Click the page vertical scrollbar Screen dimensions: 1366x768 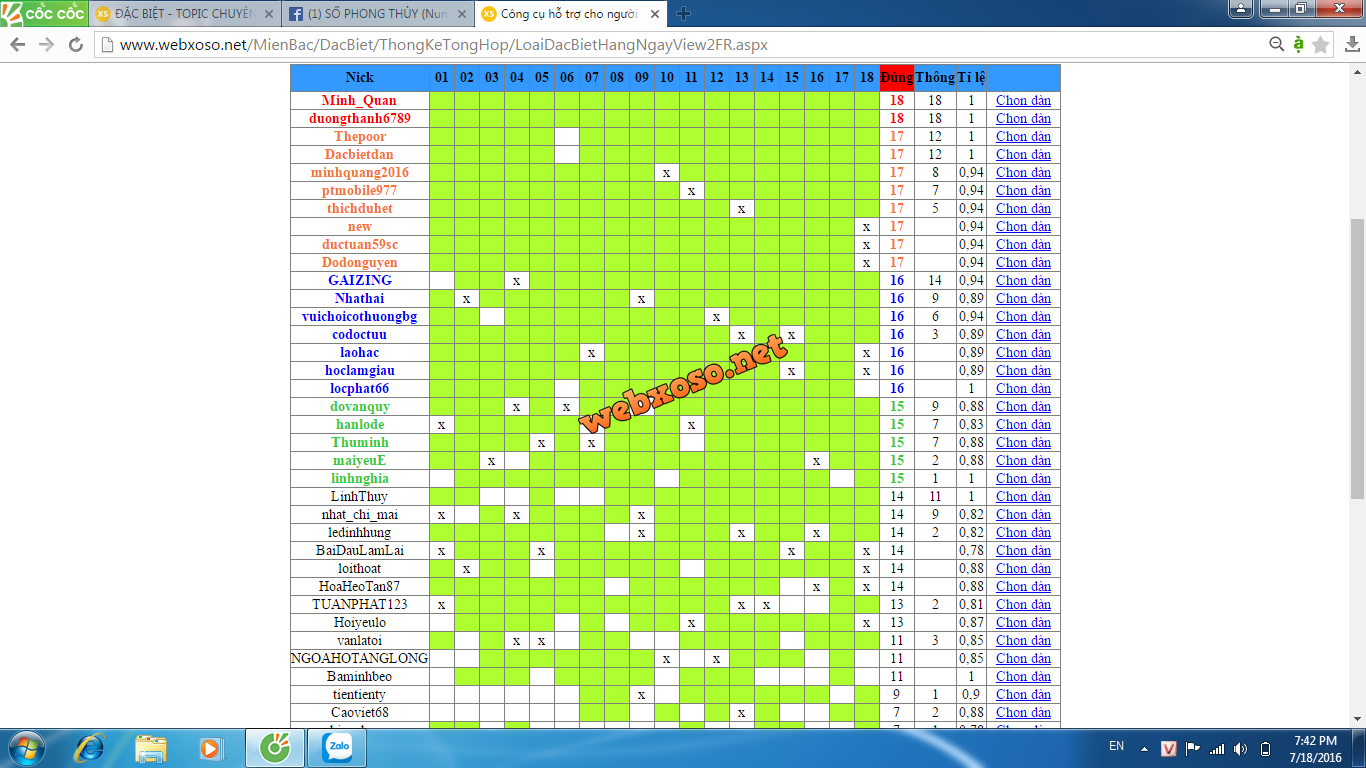(x=1357, y=358)
